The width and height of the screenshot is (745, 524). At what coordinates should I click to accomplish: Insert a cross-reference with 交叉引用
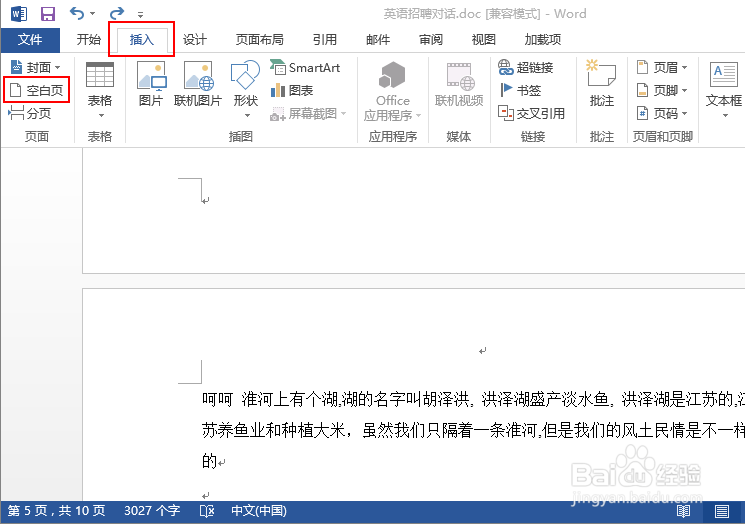coord(531,114)
